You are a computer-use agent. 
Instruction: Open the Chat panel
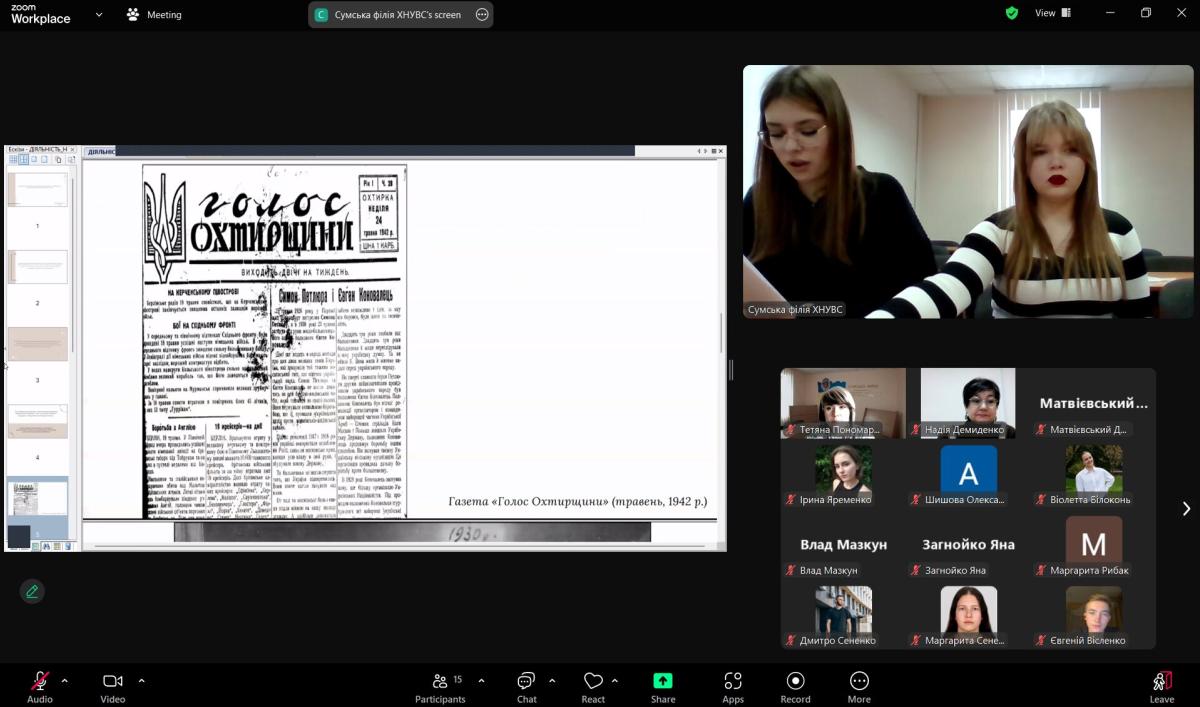pyautogui.click(x=526, y=685)
